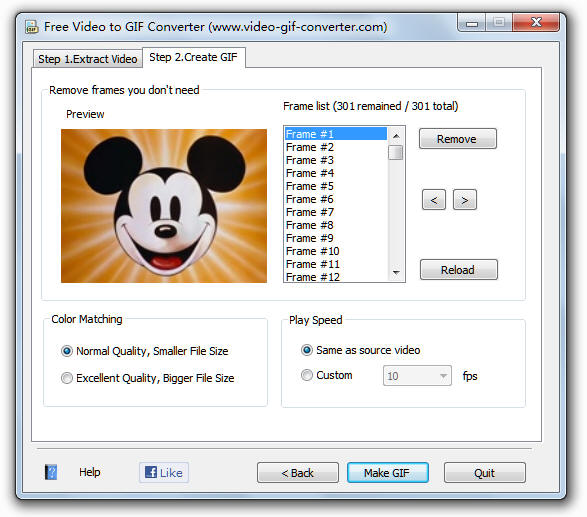Click the frame list scrollbar thumb

[396, 152]
